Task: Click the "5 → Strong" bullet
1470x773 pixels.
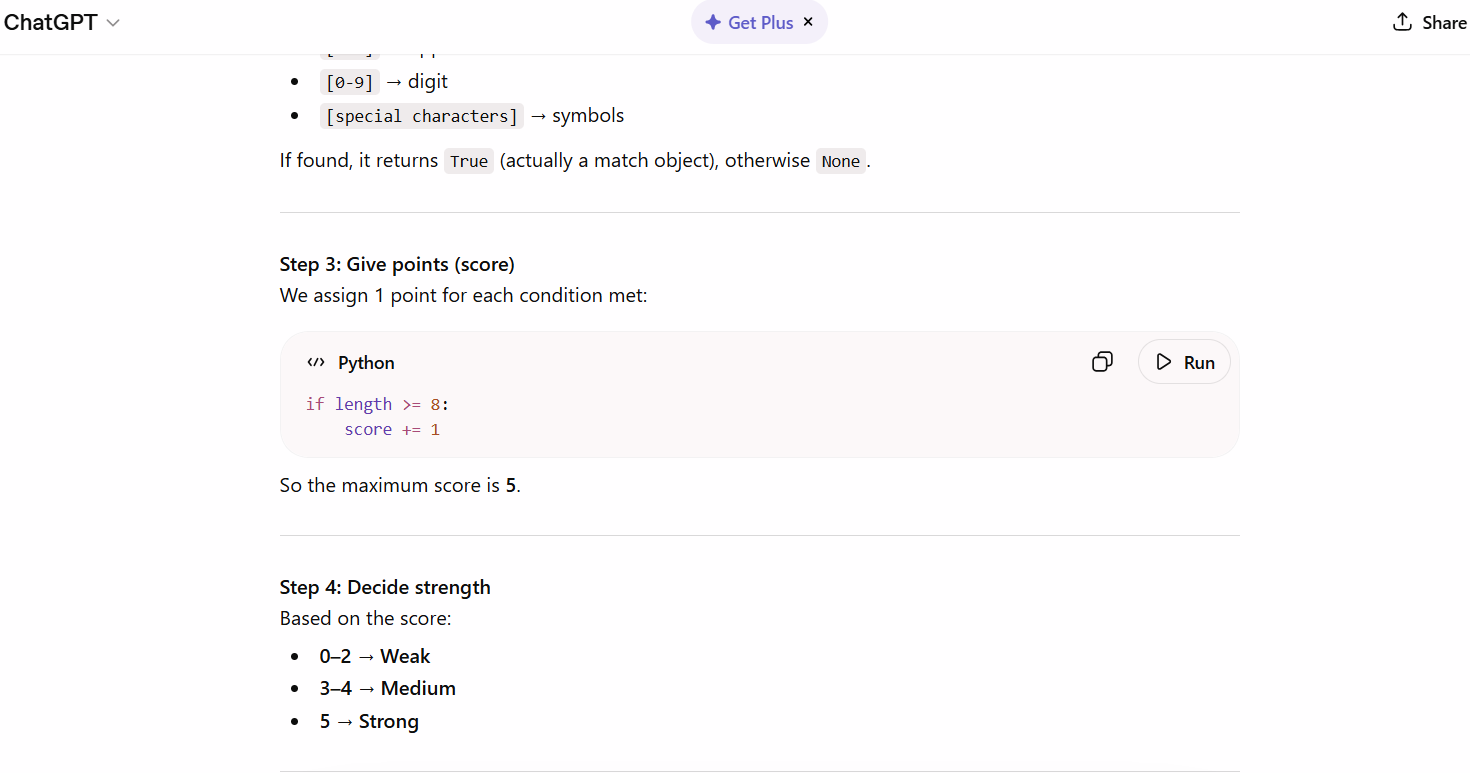Action: 369,722
